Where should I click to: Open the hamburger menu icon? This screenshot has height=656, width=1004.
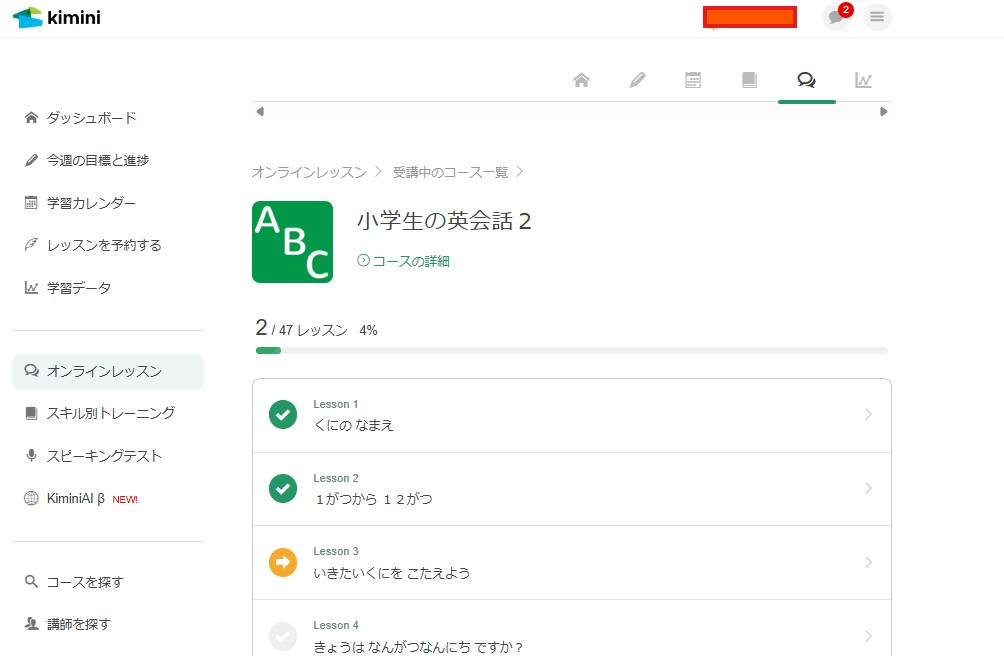pos(877,17)
